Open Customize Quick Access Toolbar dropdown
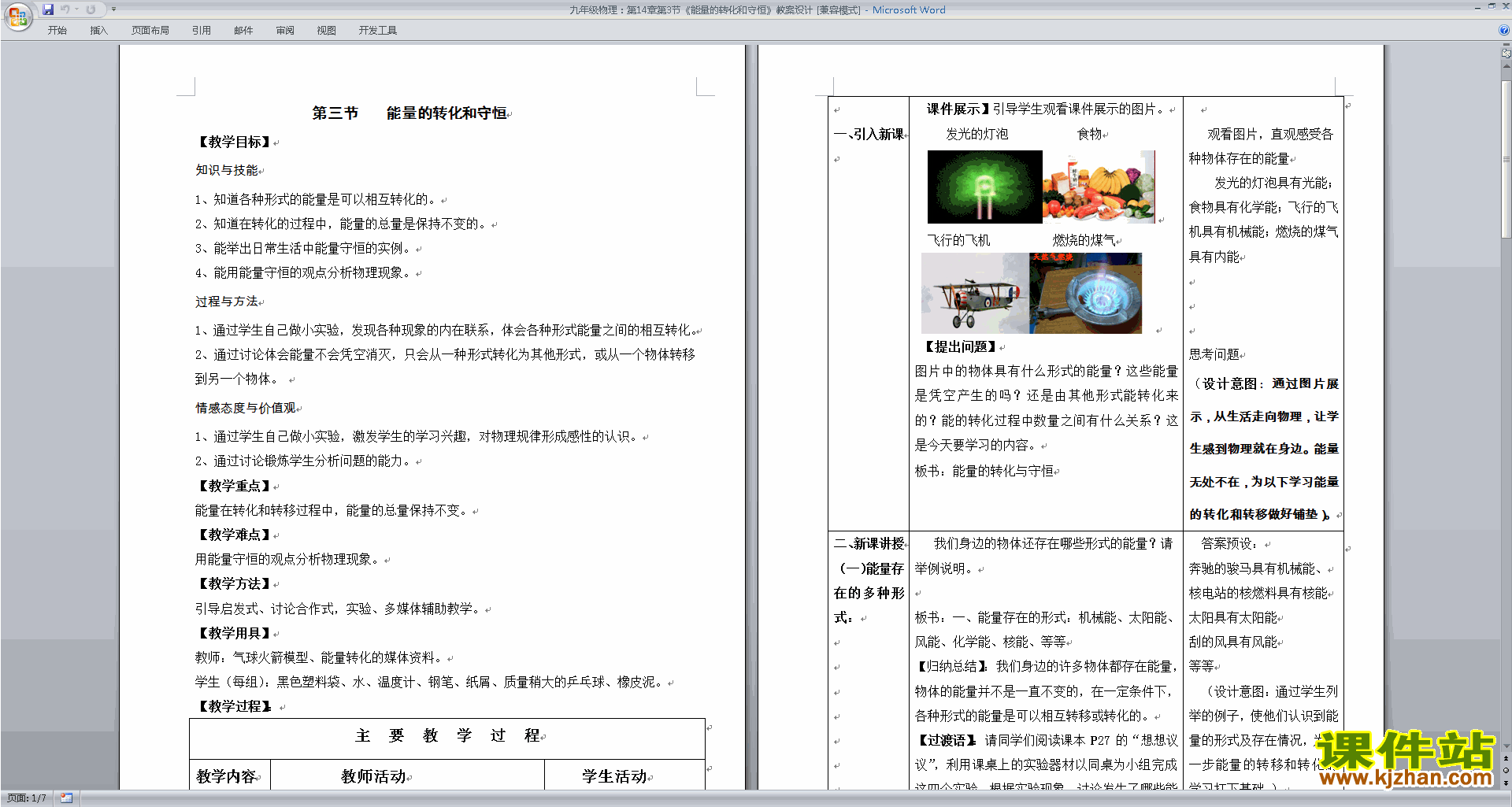The height and width of the screenshot is (807, 1512). [x=113, y=9]
